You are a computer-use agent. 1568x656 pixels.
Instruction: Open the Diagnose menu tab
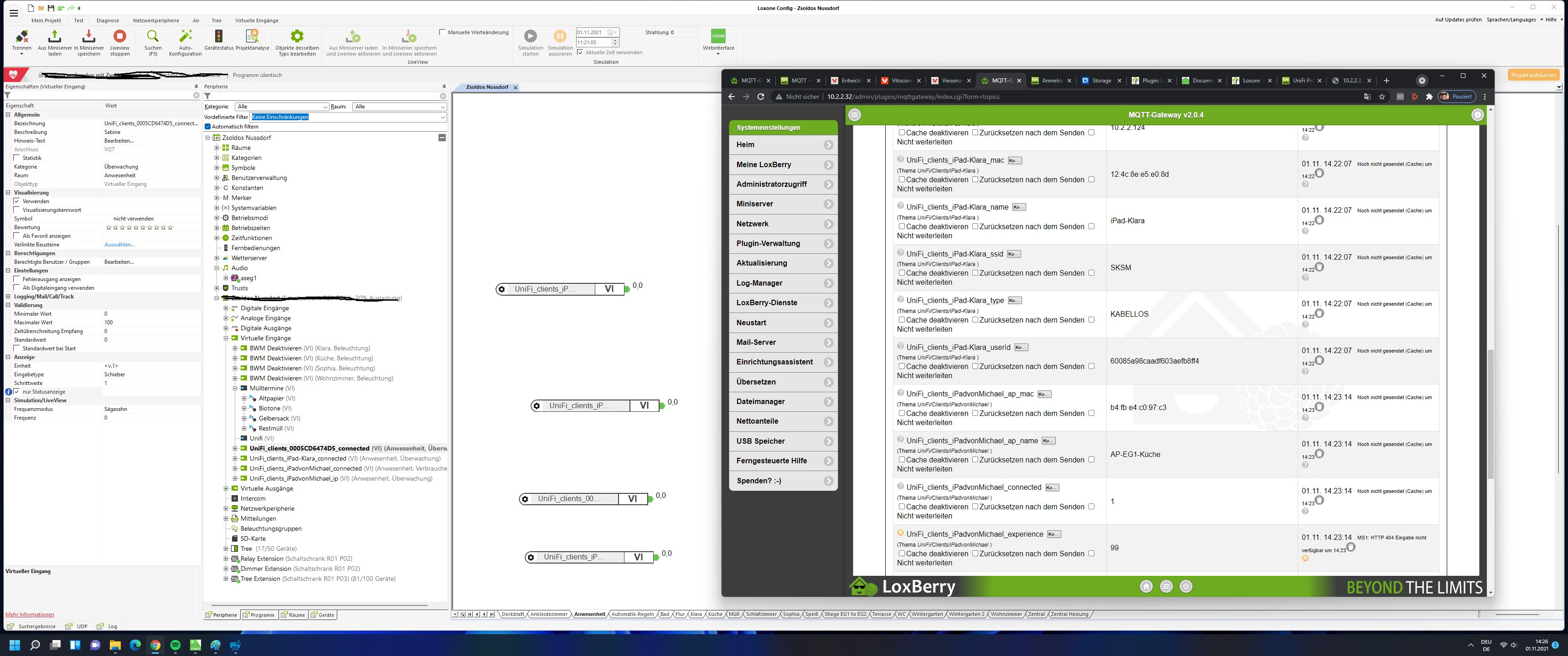tap(108, 20)
